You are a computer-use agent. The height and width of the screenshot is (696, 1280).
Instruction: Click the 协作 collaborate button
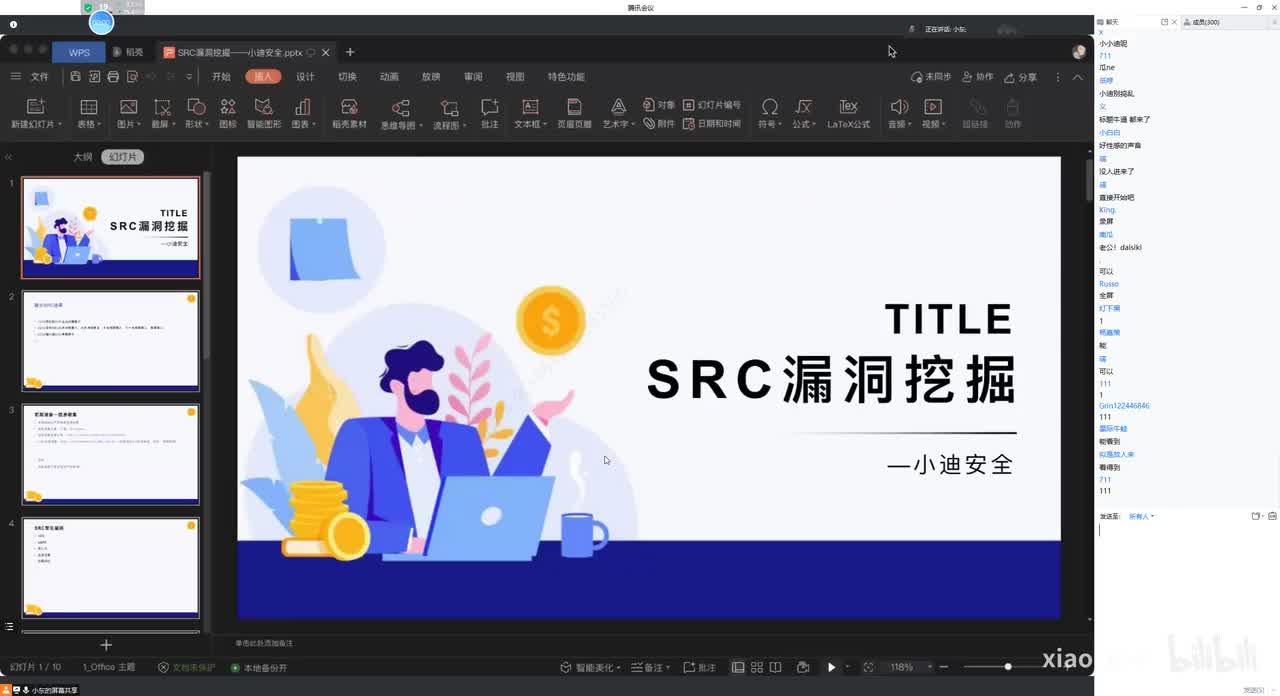(978, 77)
